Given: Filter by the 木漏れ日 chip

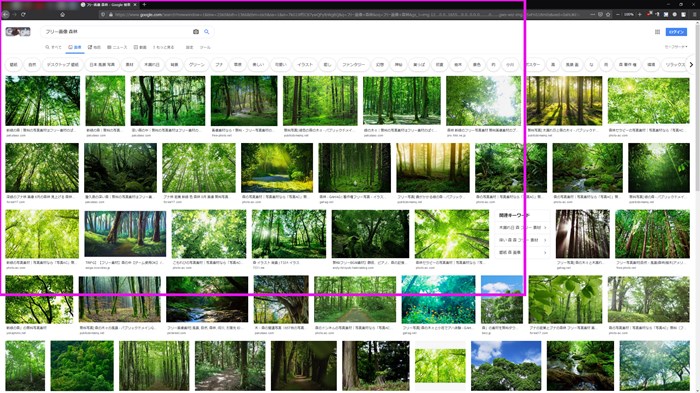Looking at the screenshot, I should (x=152, y=64).
